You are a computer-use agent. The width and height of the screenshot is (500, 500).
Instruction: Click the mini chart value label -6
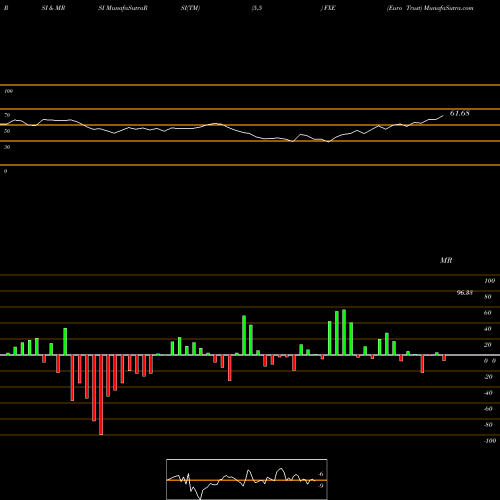[x=320, y=474]
